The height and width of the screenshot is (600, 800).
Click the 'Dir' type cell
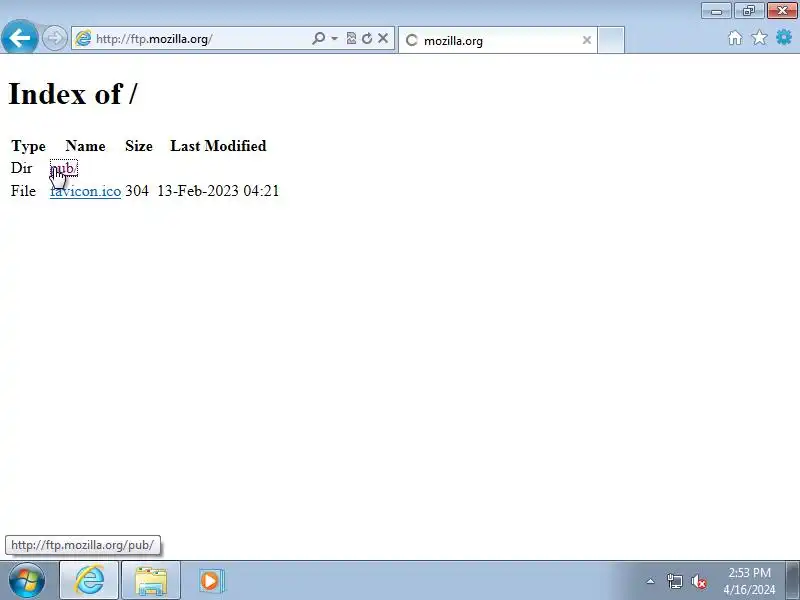[21, 168]
